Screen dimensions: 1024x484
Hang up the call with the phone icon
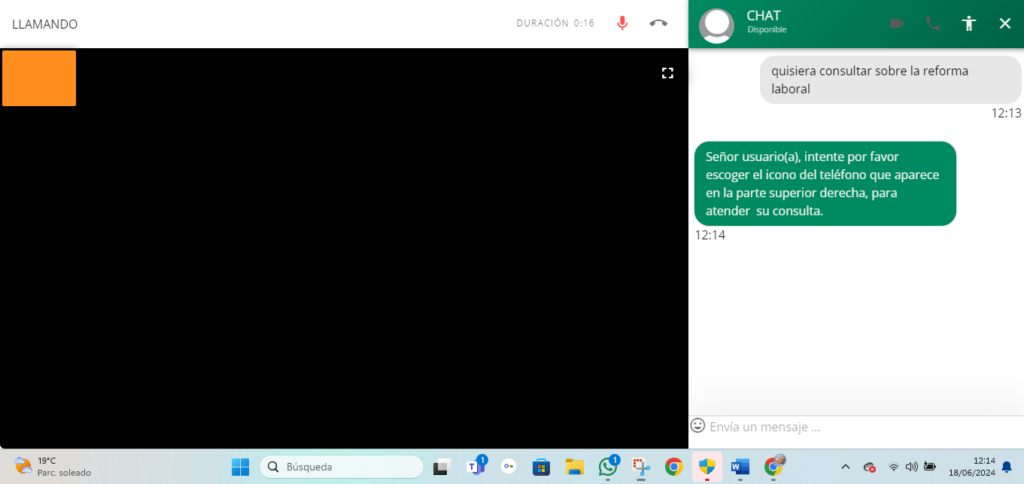(x=658, y=23)
